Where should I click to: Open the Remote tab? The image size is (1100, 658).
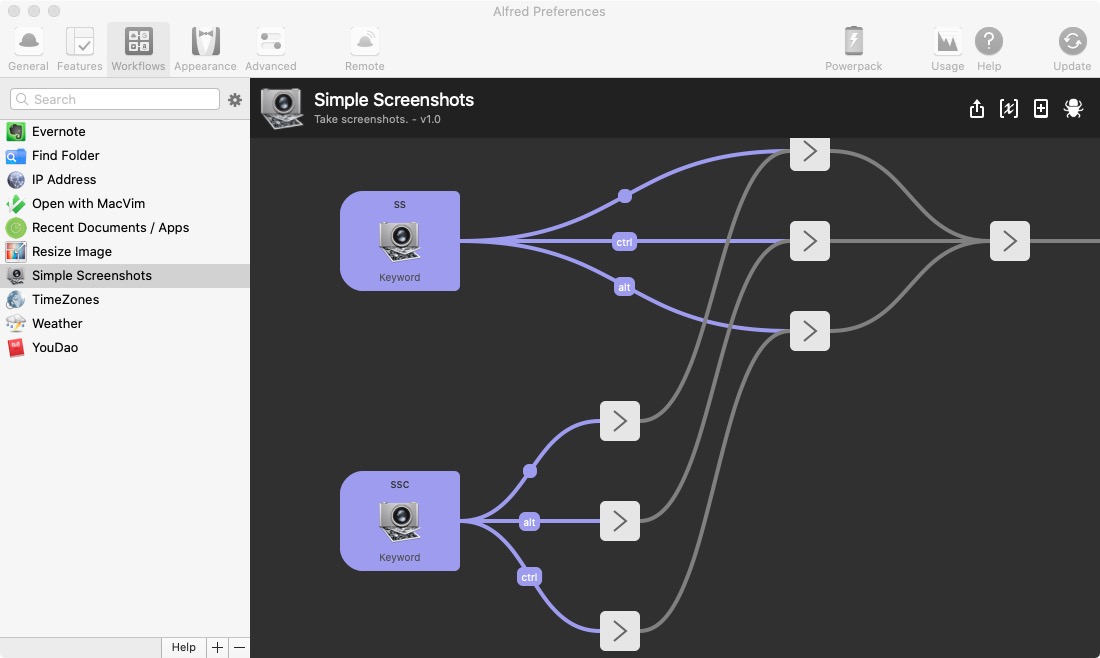point(364,49)
